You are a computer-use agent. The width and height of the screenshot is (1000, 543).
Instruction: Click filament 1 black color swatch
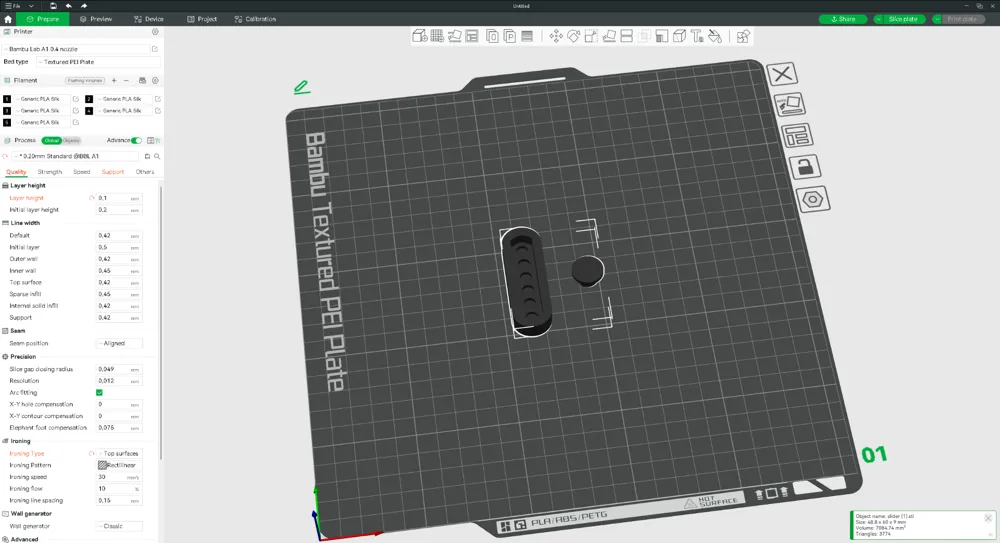(7, 99)
